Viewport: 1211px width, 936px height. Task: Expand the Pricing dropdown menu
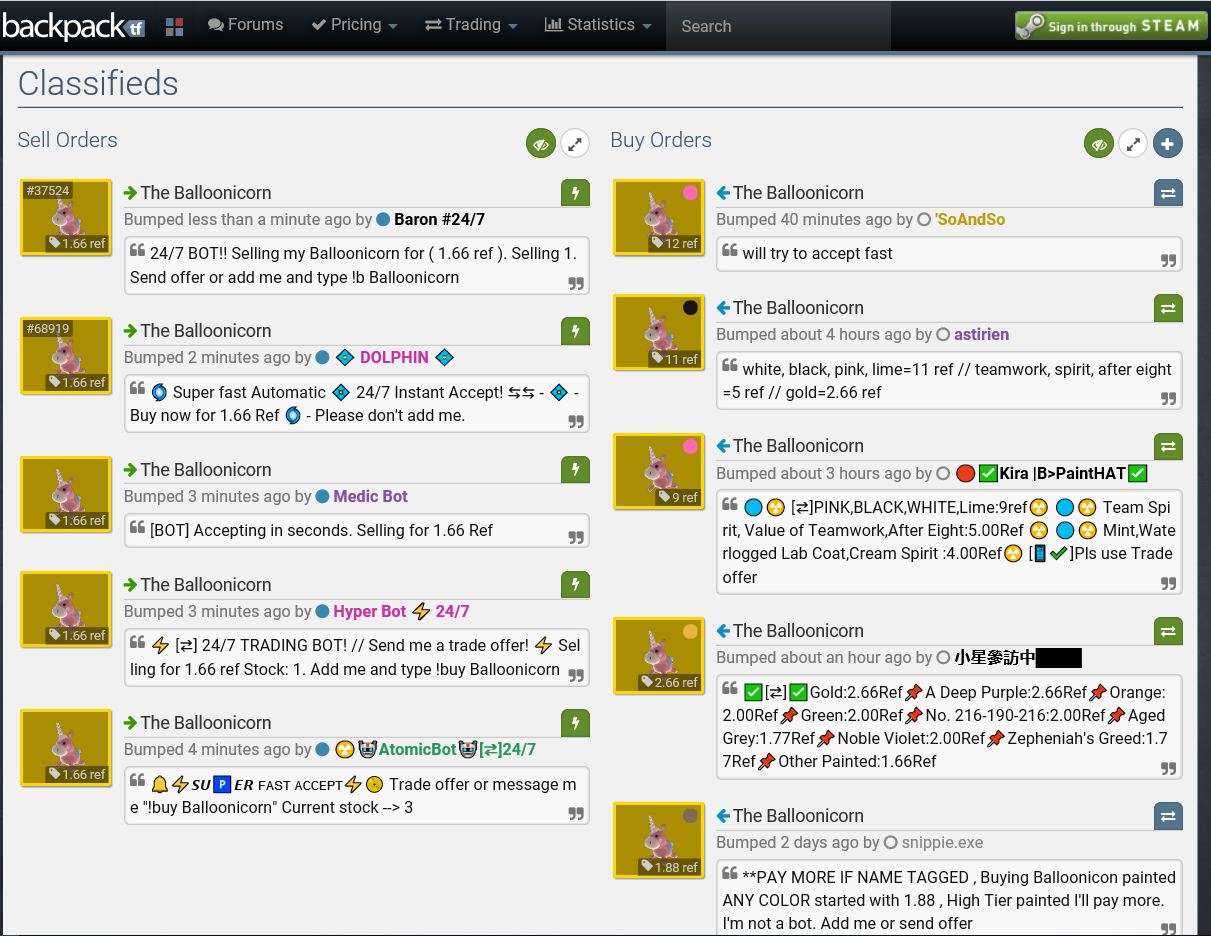(x=354, y=25)
